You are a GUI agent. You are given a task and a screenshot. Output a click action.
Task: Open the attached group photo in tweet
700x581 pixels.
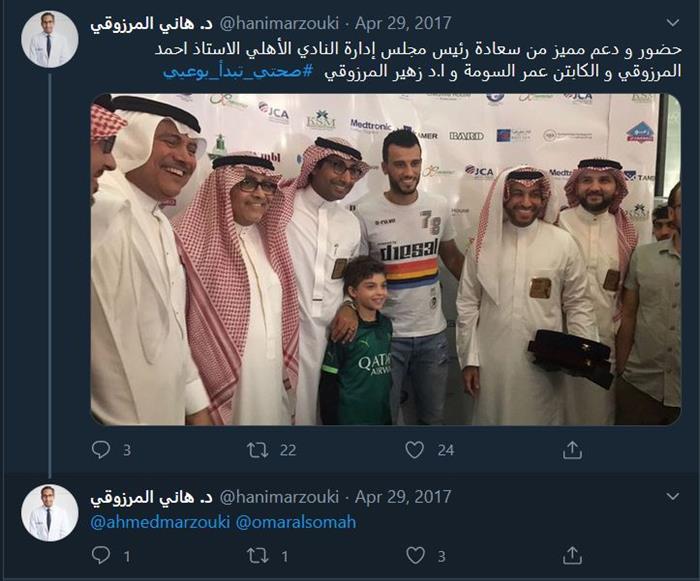point(386,259)
